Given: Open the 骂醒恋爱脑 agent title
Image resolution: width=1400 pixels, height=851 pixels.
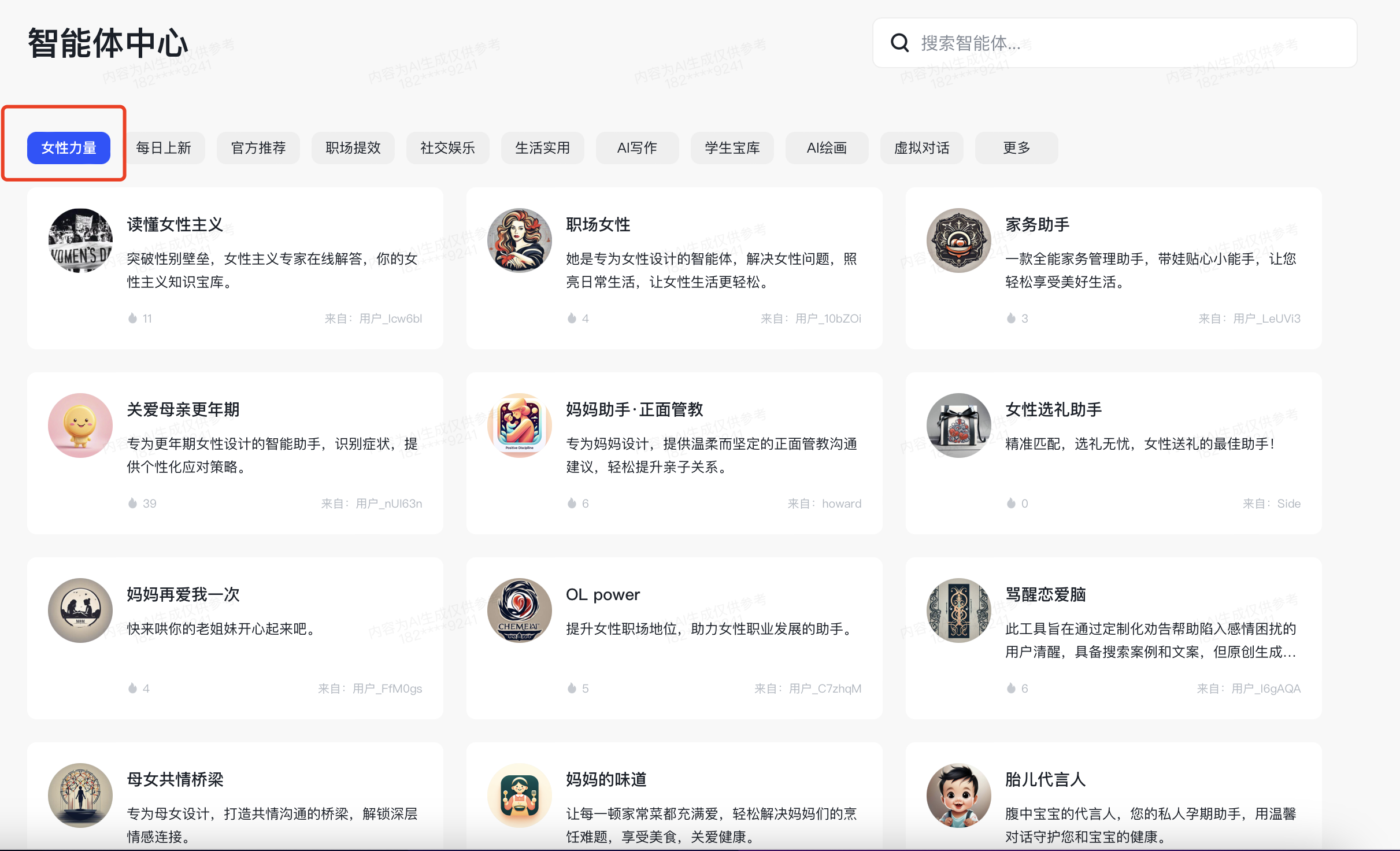Looking at the screenshot, I should pyautogui.click(x=1045, y=594).
